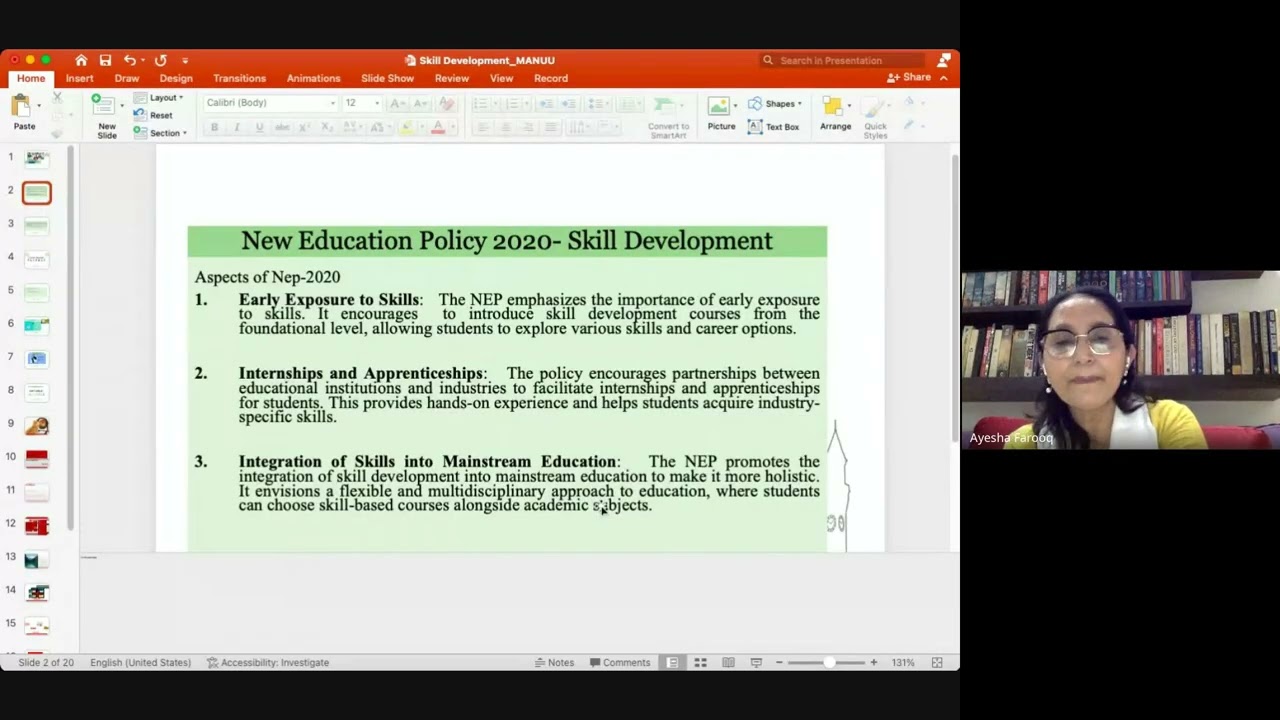
Task: Open the Animations tab
Action: 314,78
